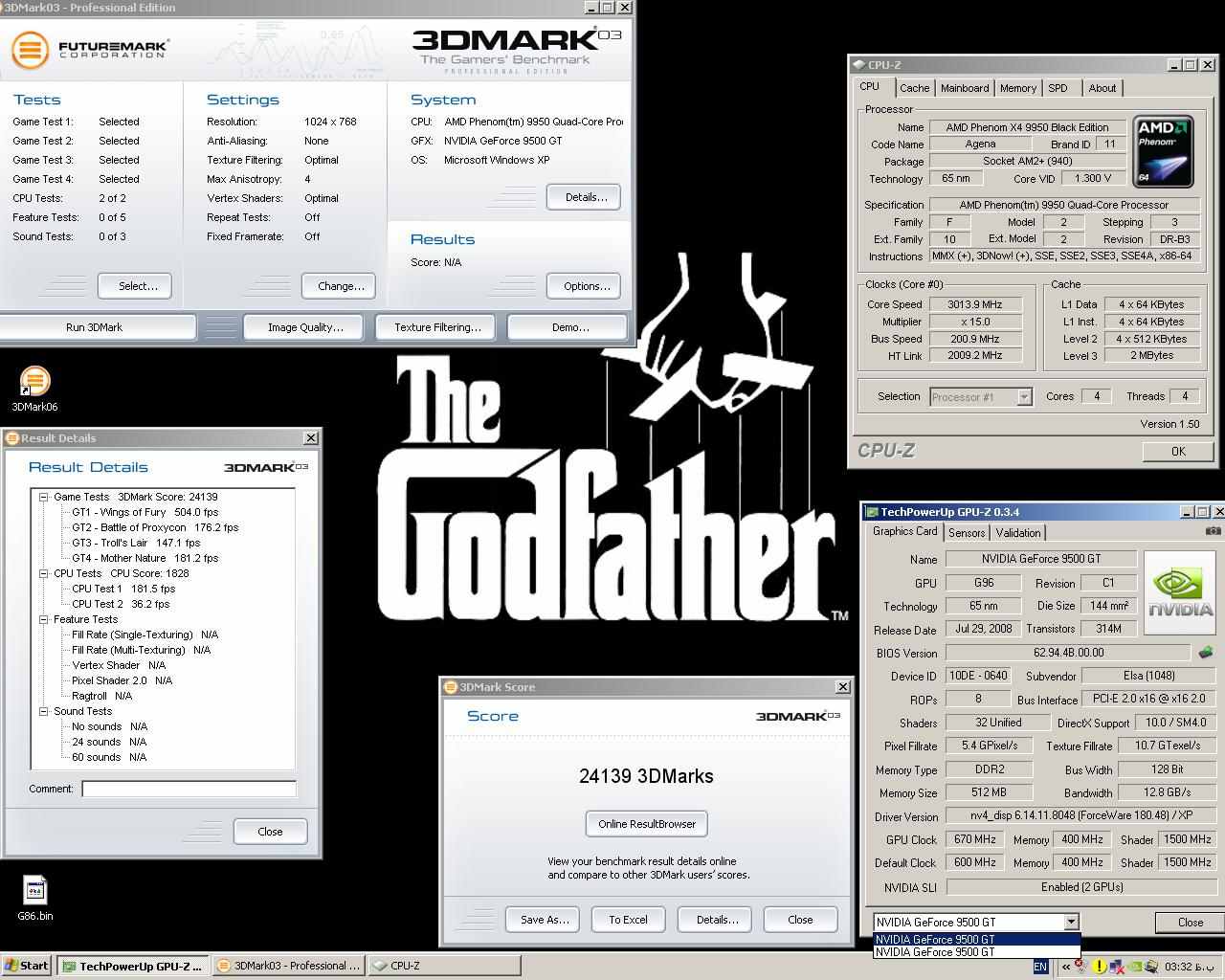Click the monitor tray icon beside the clock
The width and height of the screenshot is (1225, 980).
[x=1152, y=967]
